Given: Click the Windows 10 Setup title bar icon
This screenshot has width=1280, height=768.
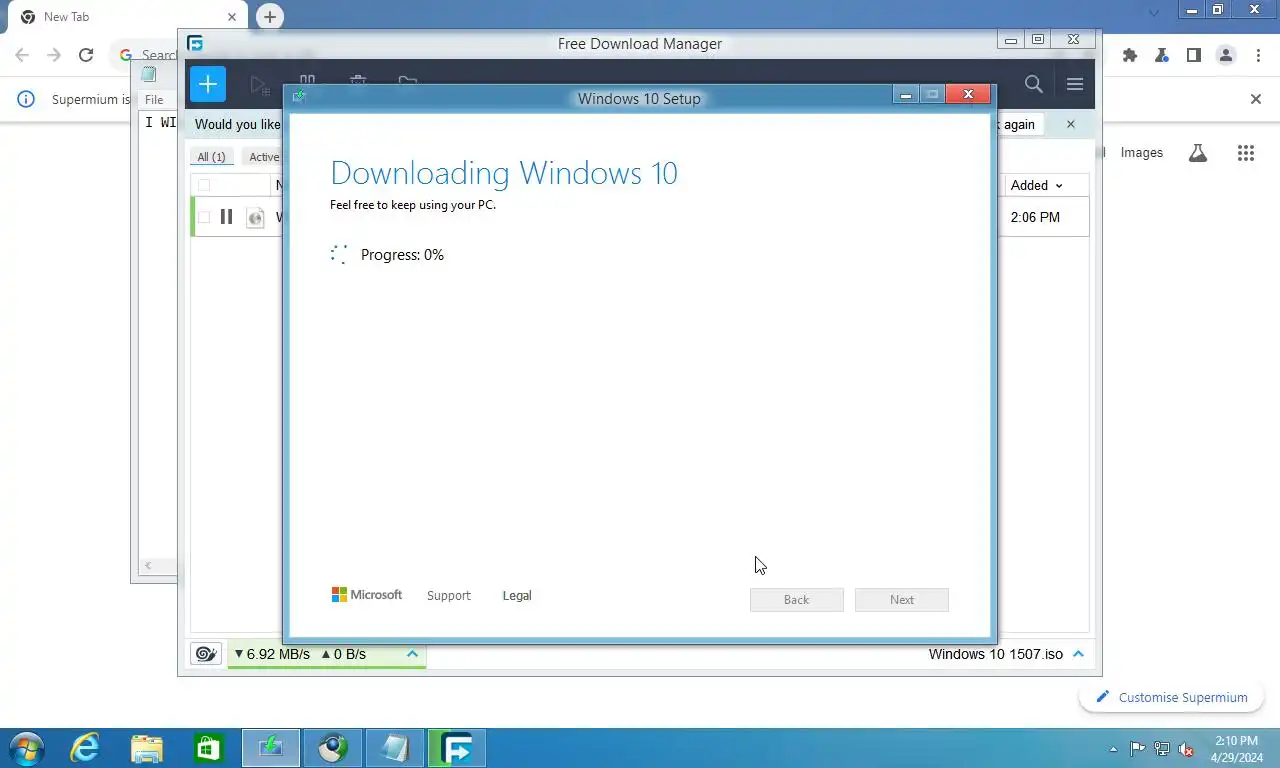Looking at the screenshot, I should click(x=299, y=97).
